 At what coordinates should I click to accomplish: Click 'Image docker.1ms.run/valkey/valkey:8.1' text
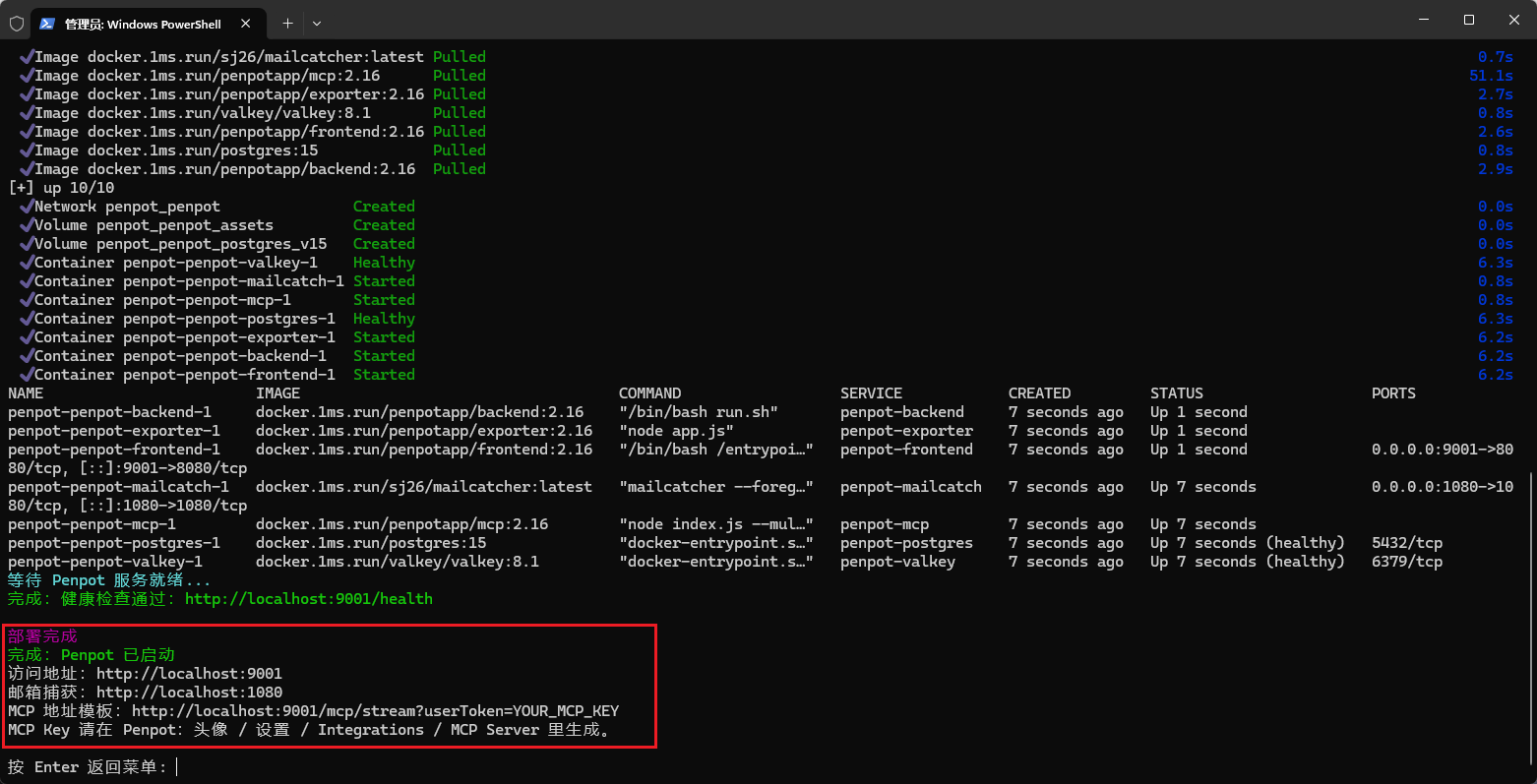203,113
